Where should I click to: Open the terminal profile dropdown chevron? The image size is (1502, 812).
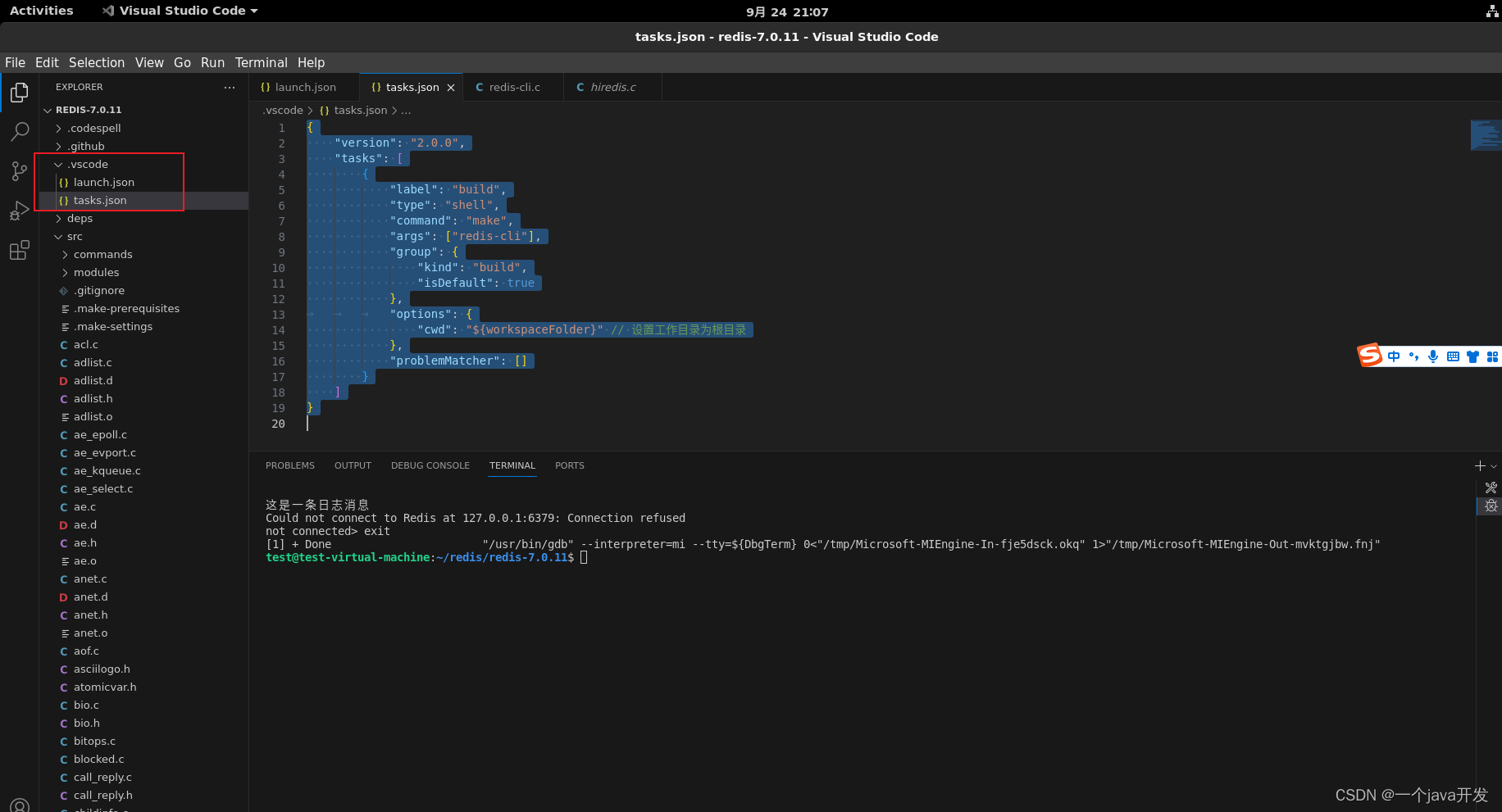click(1495, 465)
